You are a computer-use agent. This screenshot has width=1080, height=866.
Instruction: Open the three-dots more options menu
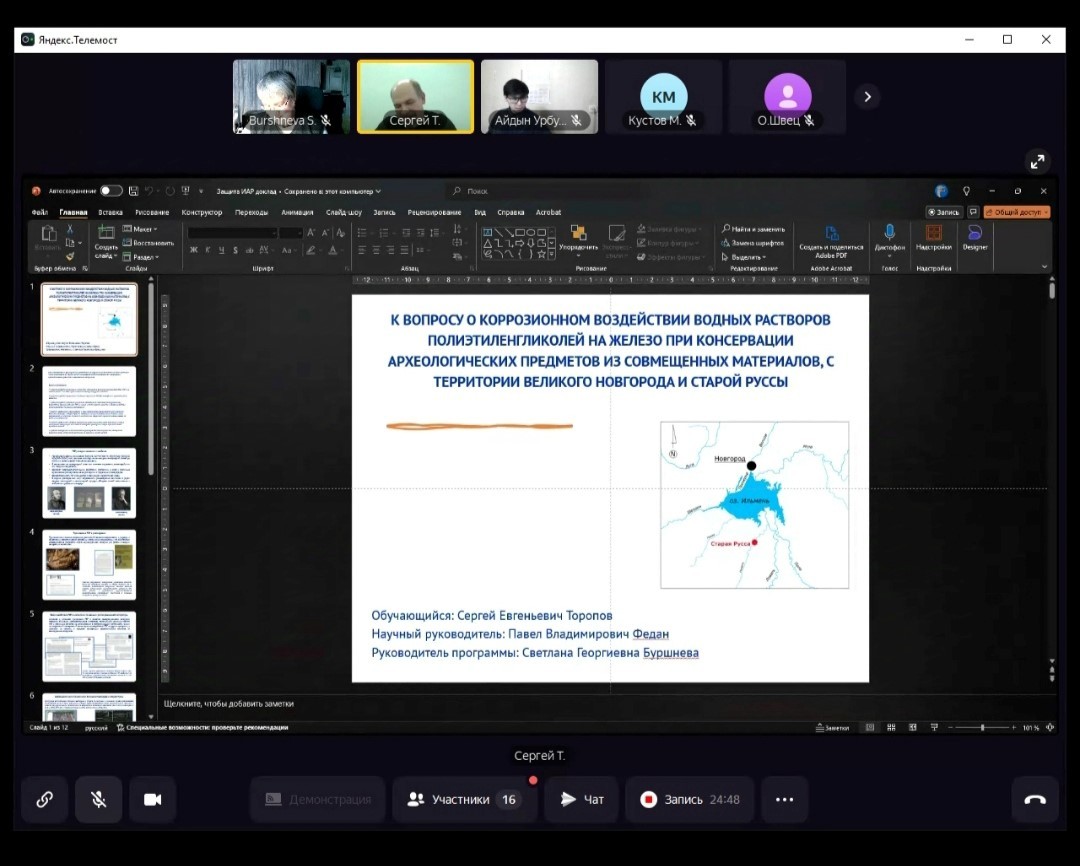tap(784, 799)
